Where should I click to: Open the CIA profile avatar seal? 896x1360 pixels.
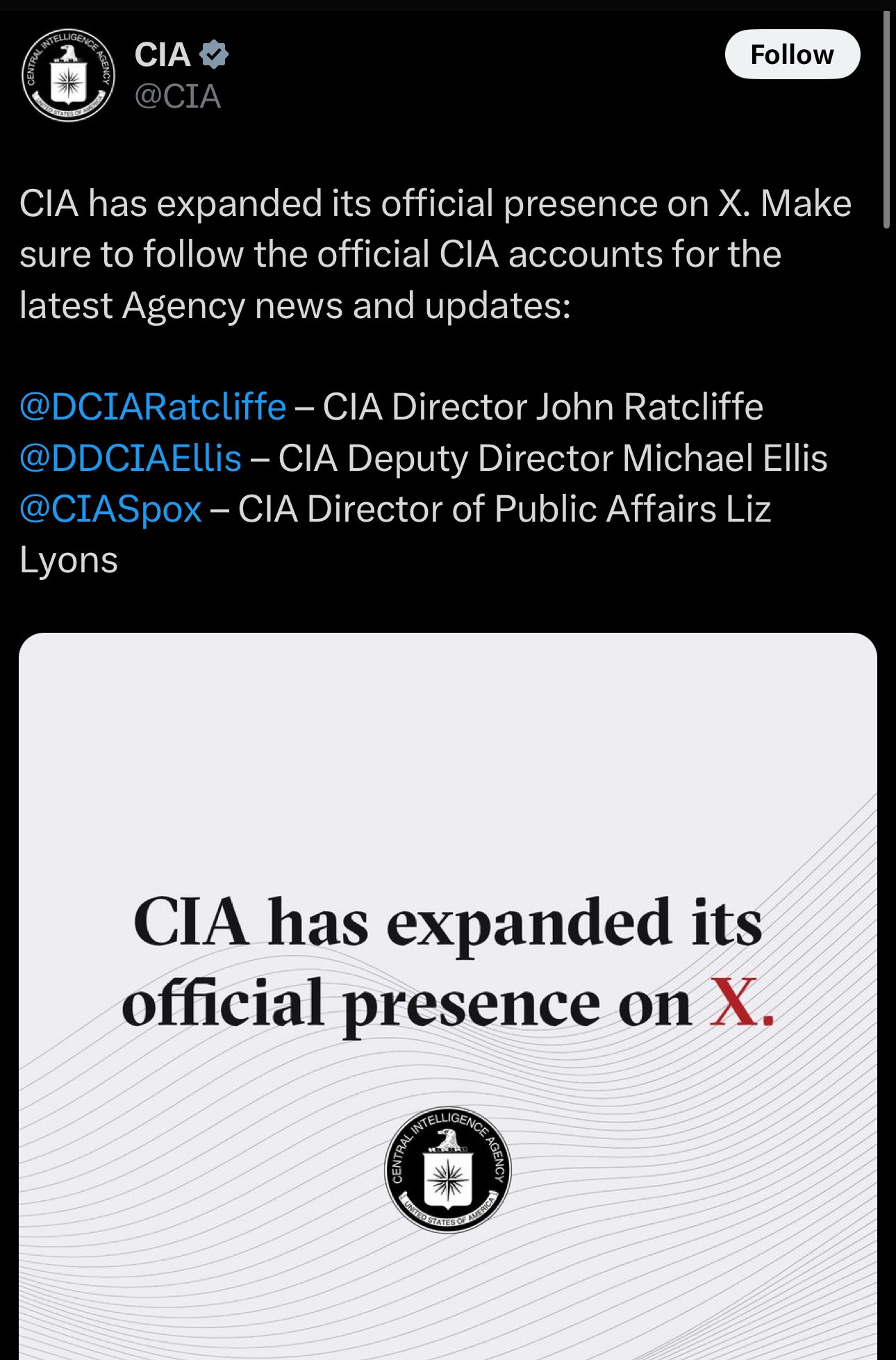[67, 75]
